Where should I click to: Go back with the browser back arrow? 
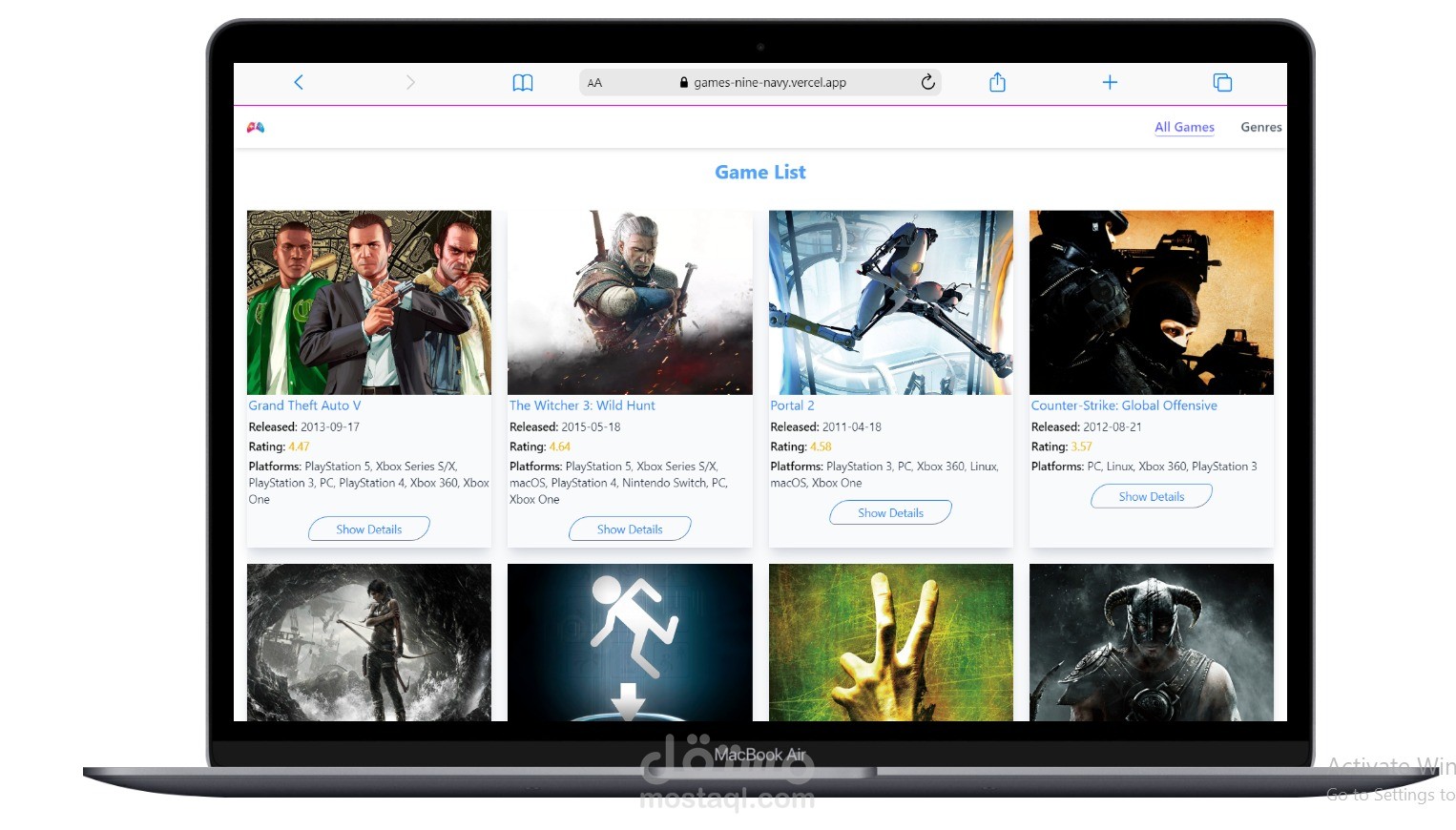click(299, 82)
